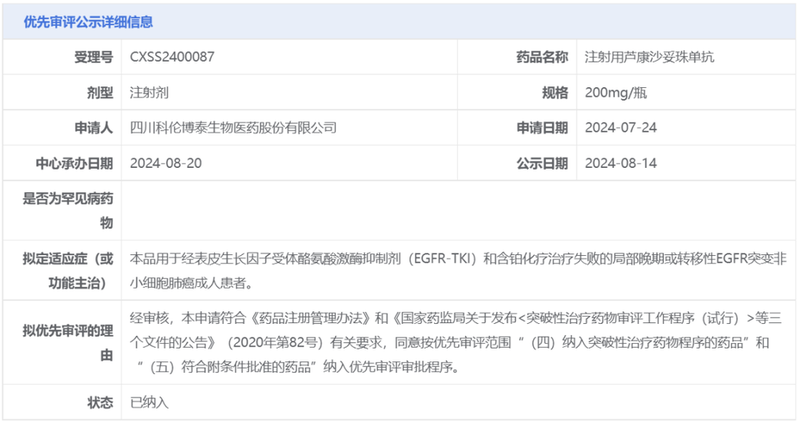Click the 注射剂 dosage form value

[x=150, y=92]
